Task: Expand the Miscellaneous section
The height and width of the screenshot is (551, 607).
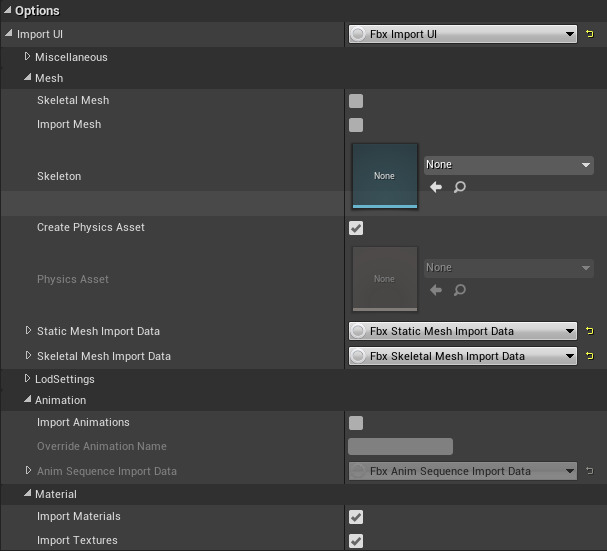Action: point(28,57)
